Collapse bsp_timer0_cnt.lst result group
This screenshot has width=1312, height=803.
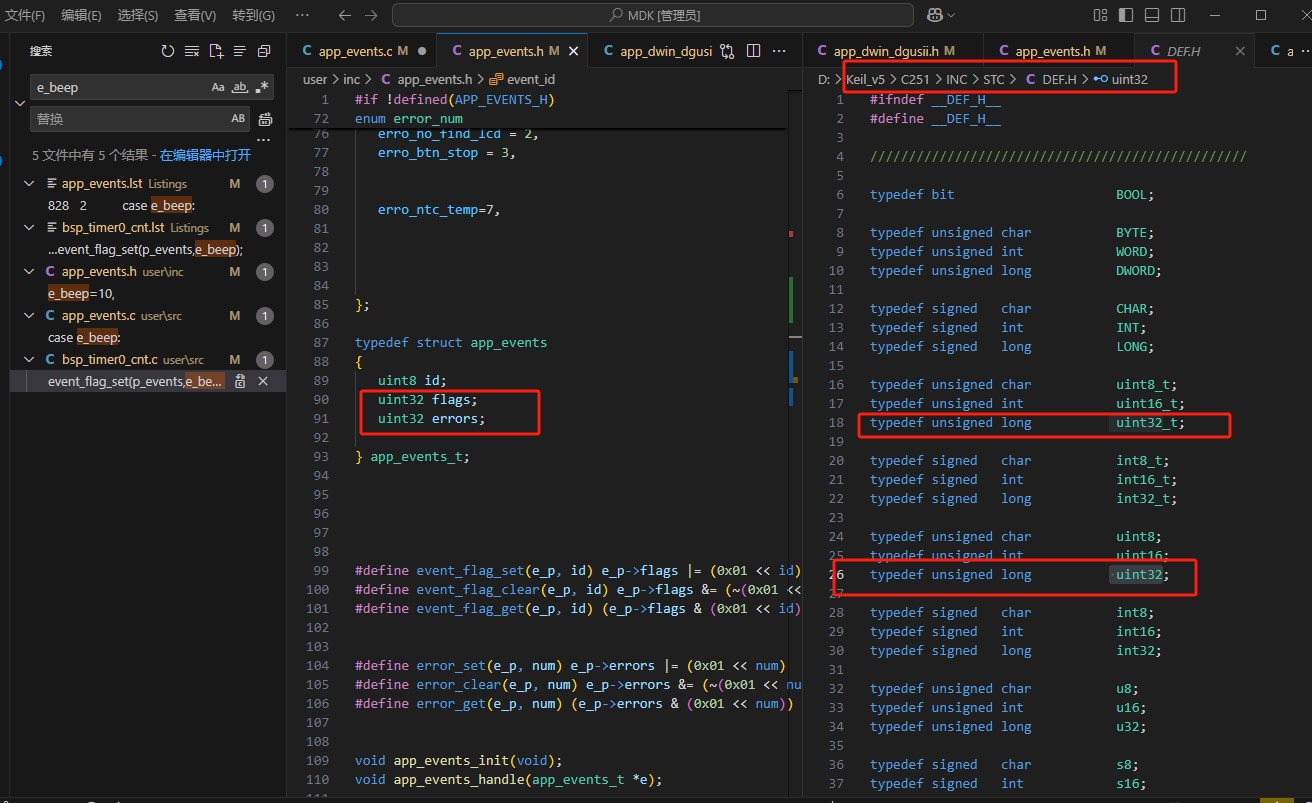tap(29, 228)
